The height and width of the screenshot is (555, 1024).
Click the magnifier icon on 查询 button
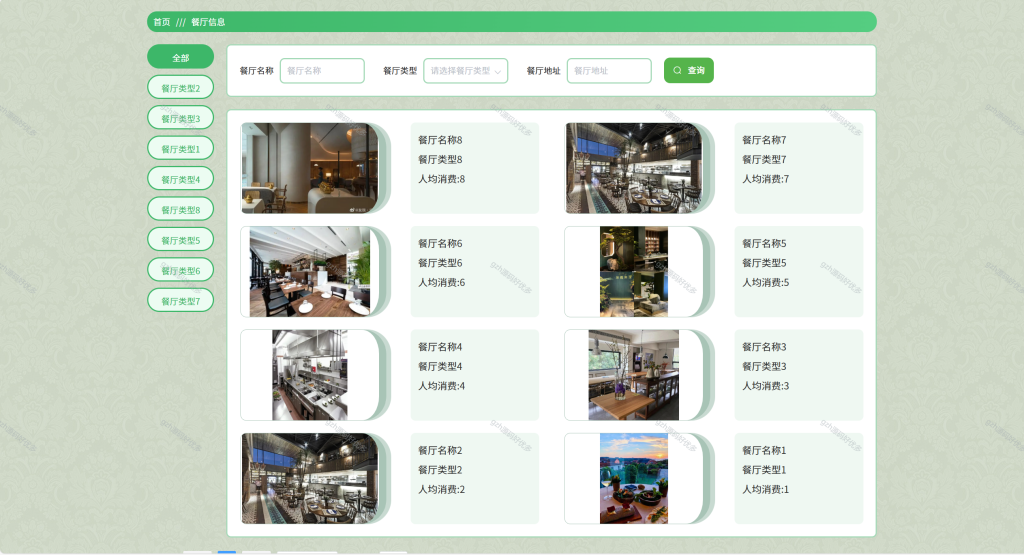point(677,71)
